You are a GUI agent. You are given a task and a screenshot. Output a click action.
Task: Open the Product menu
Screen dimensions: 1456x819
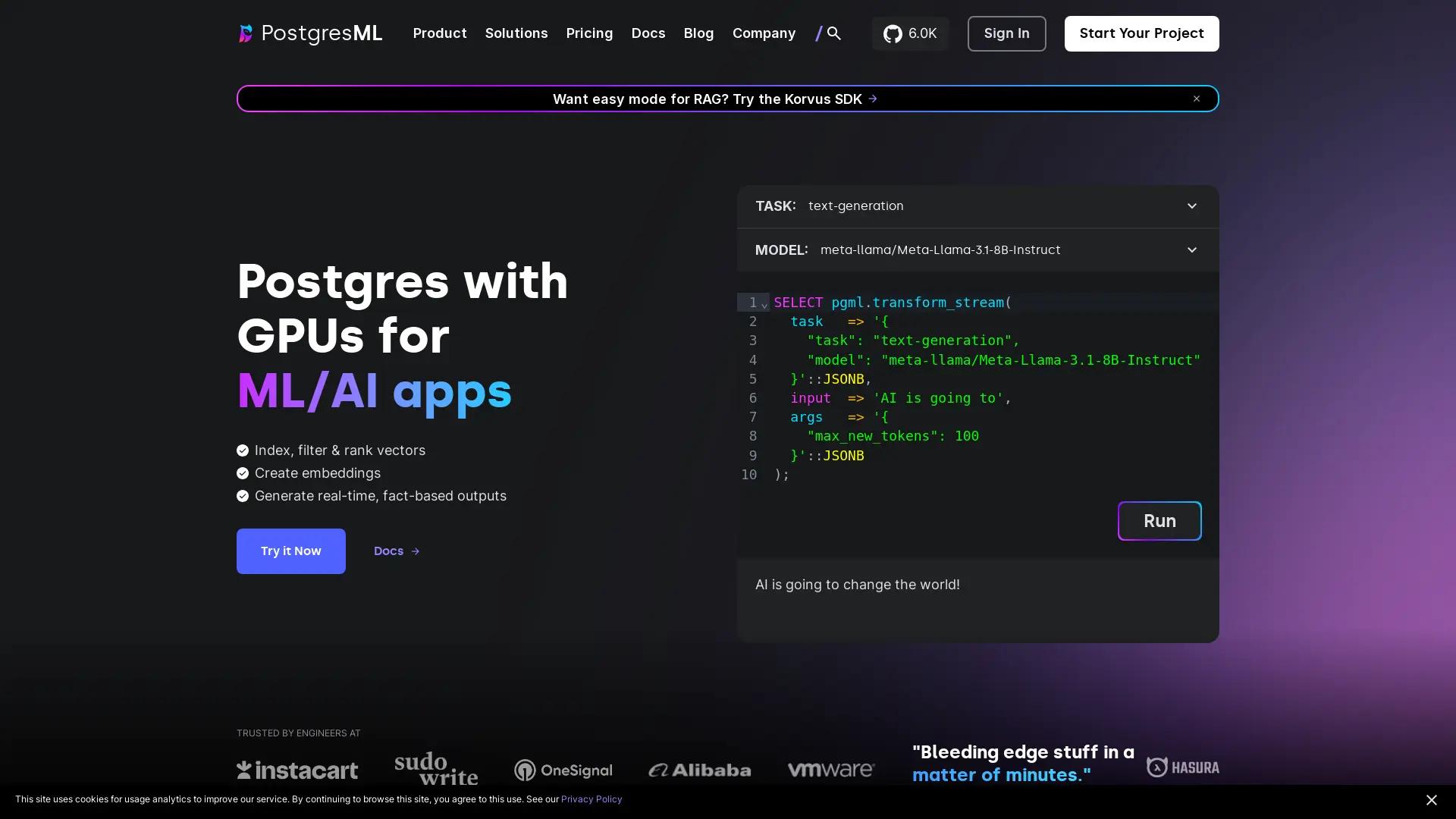coord(439,33)
